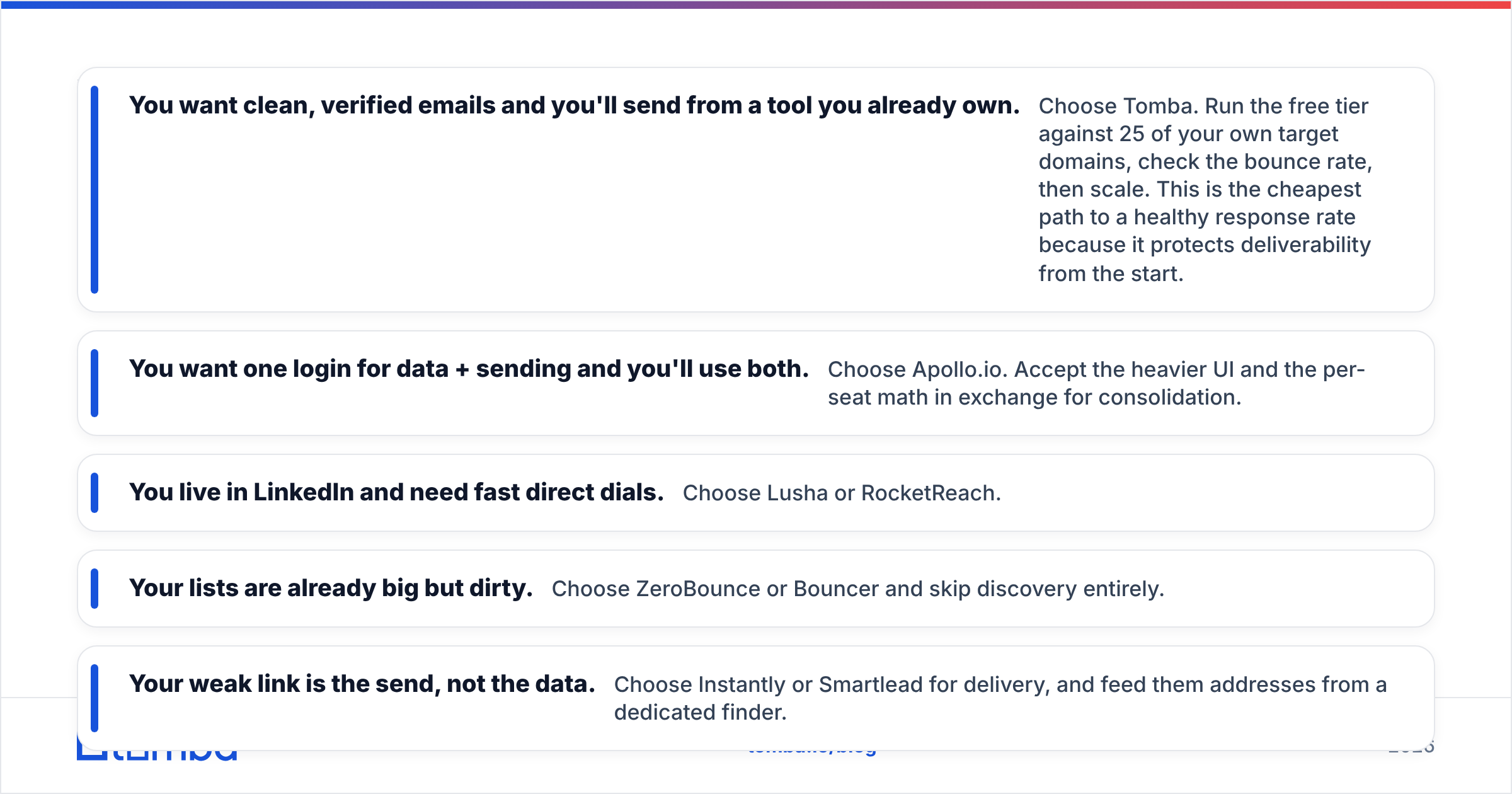1512x794 pixels.
Task: Select the heading 'You want clean, verified emails'
Action: coord(574,105)
